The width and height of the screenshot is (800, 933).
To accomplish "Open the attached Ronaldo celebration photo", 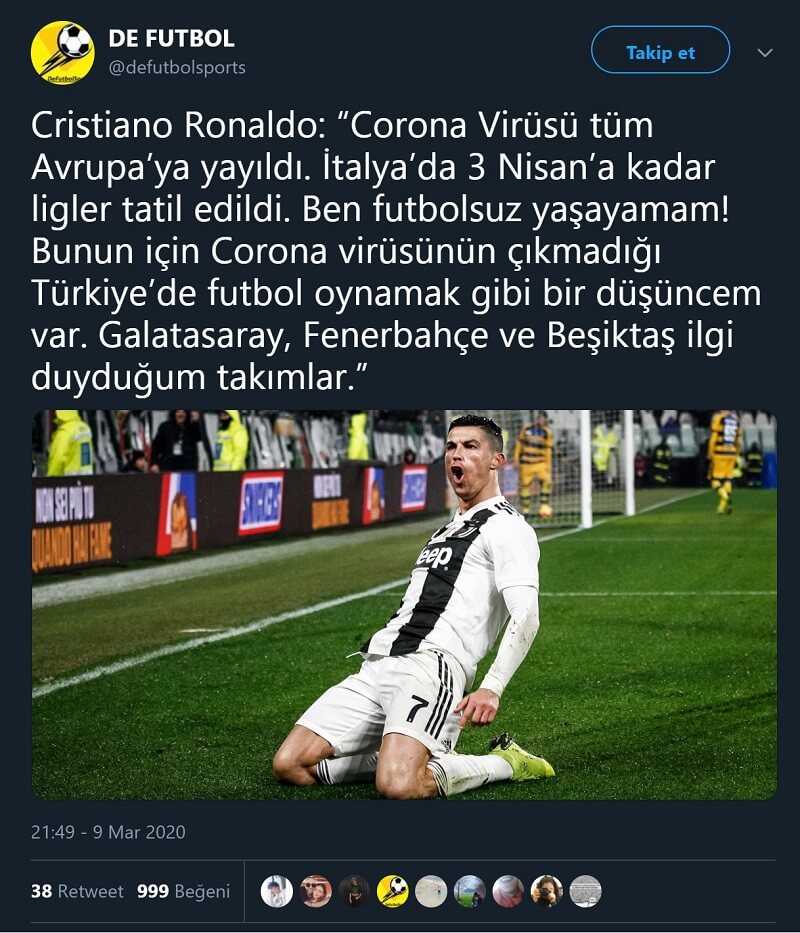I will 404,605.
